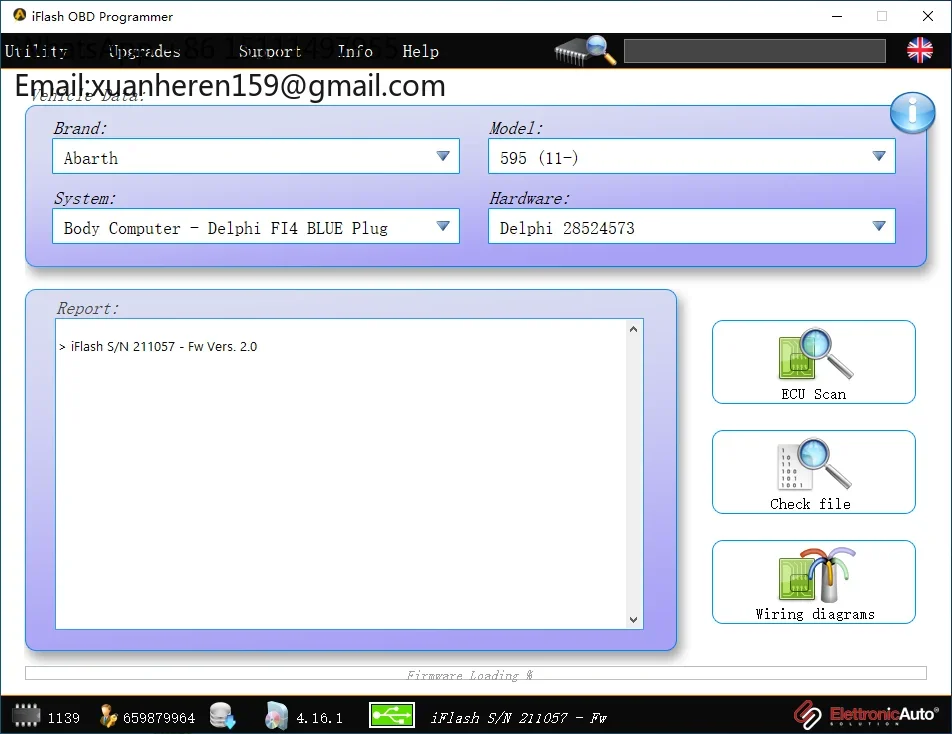This screenshot has width=952, height=734.
Task: Click the software disc icon beside 4.16.1
Action: (276, 716)
